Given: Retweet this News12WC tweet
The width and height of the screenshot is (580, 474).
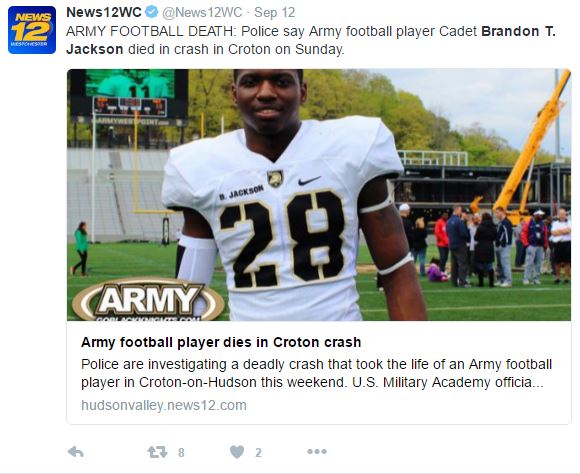Looking at the screenshot, I should [157, 452].
